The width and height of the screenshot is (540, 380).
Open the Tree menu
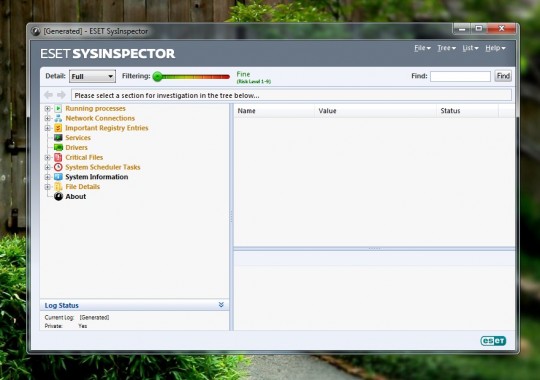(x=446, y=48)
